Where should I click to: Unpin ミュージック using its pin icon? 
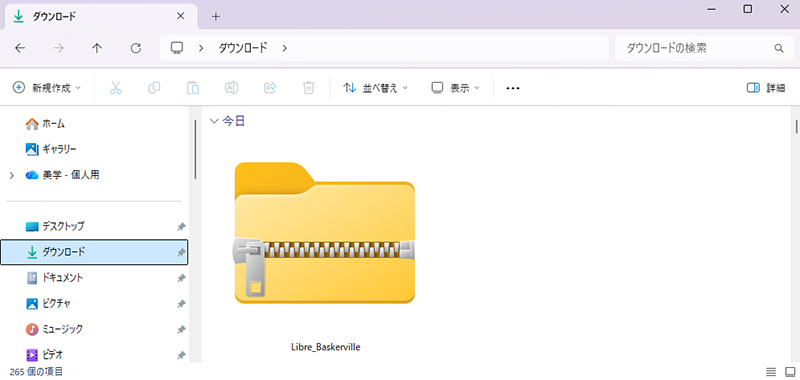click(x=181, y=330)
